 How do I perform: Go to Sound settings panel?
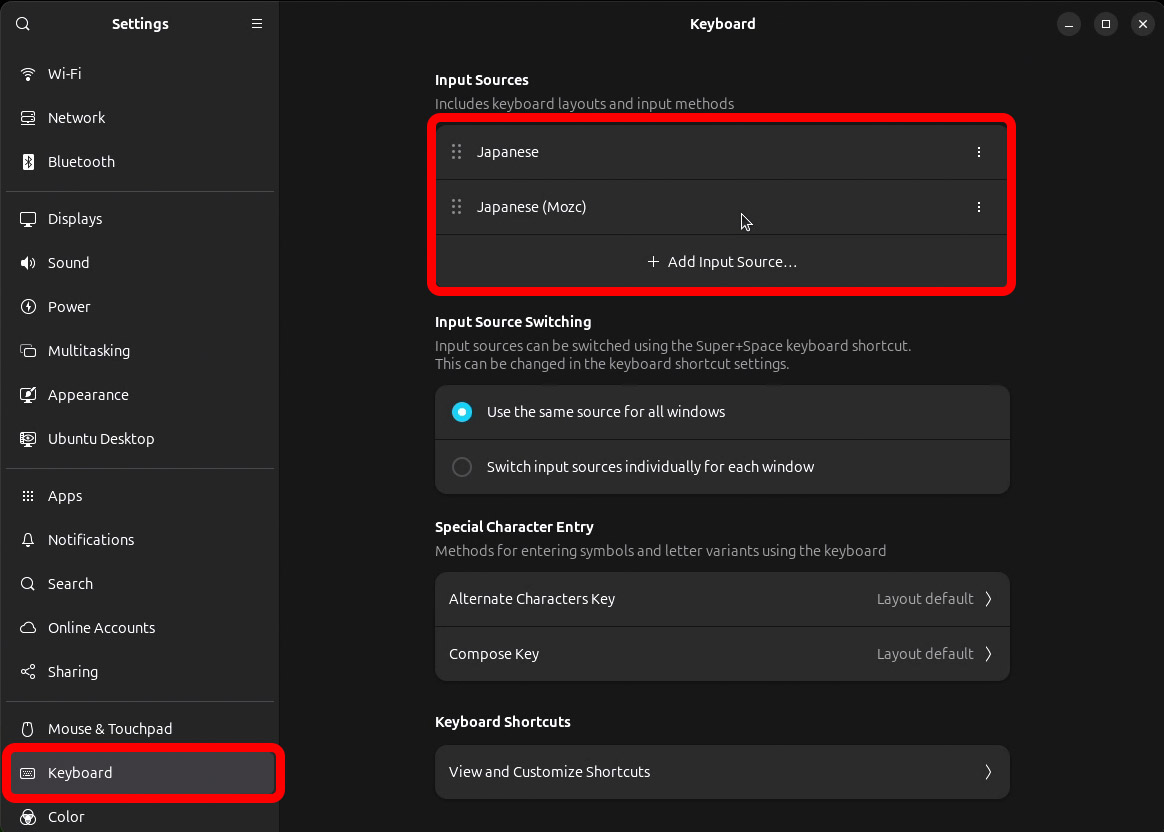pos(140,263)
